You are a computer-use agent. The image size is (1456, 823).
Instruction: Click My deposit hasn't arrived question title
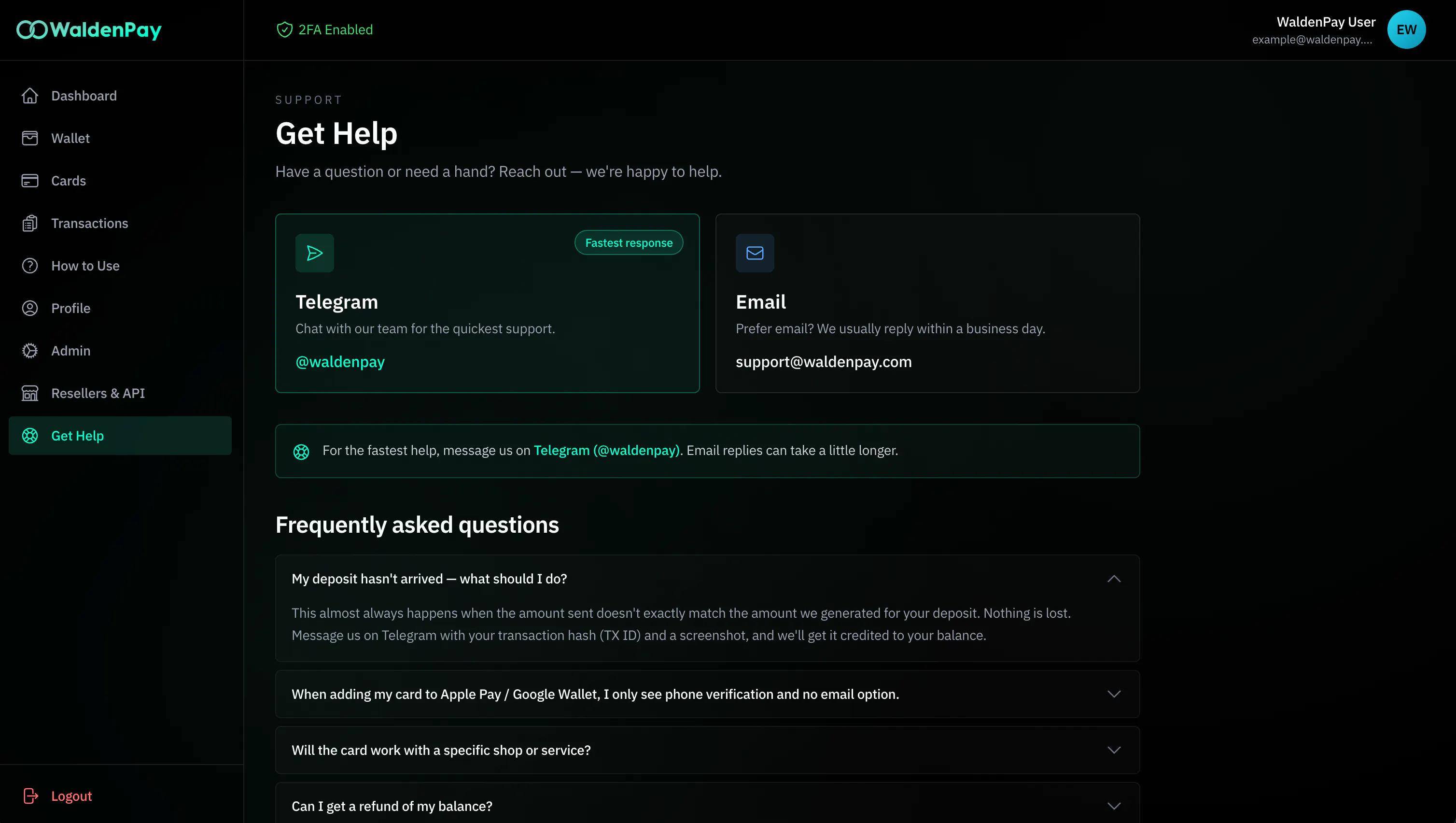point(429,579)
